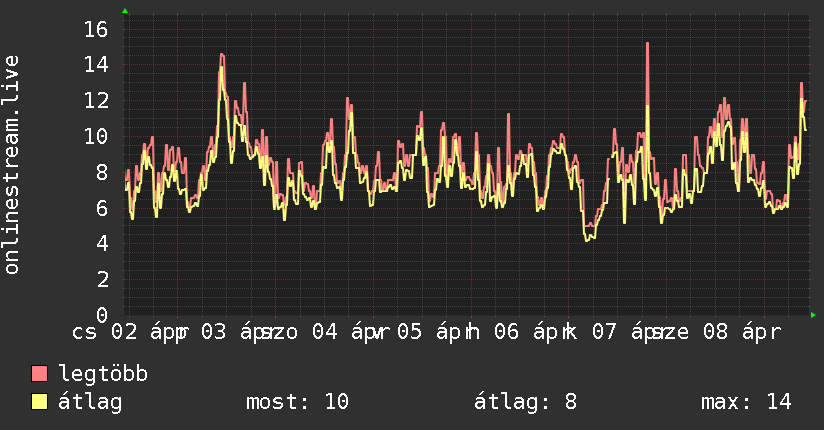824x430 pixels.
Task: Click the 'cs 02' x-axis date label
Action: coord(105,332)
